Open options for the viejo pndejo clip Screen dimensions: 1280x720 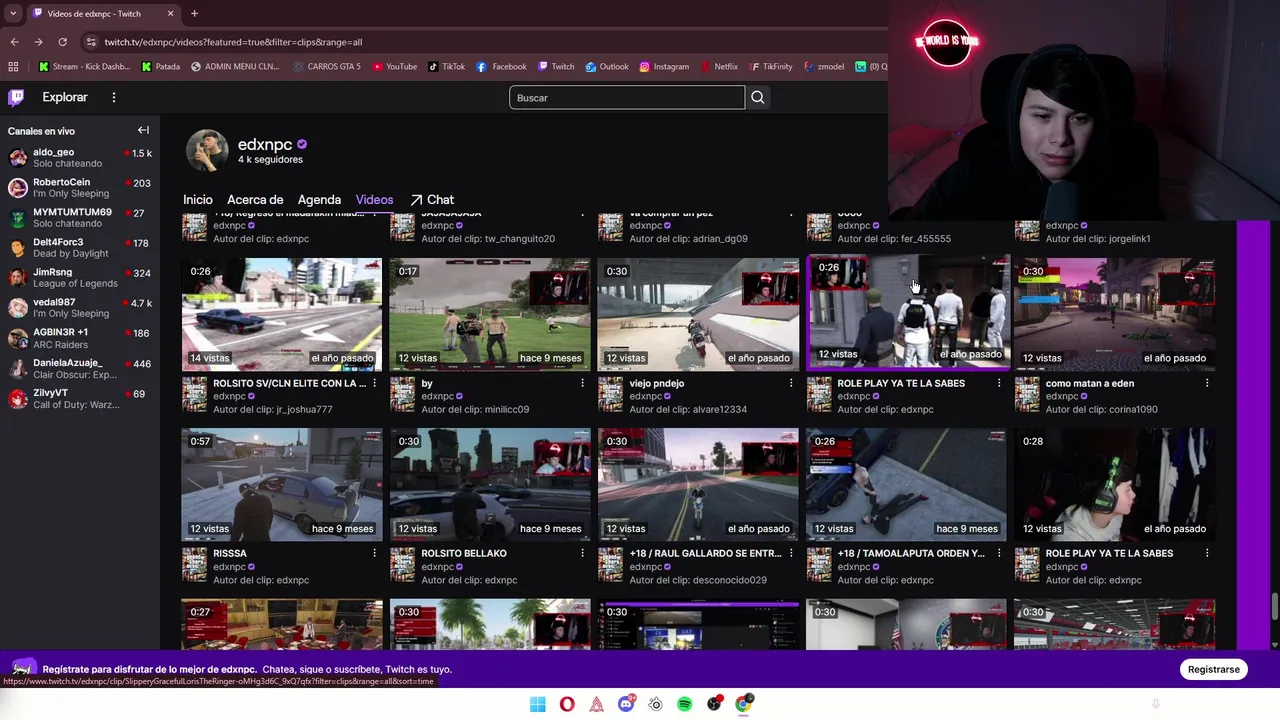click(x=791, y=383)
